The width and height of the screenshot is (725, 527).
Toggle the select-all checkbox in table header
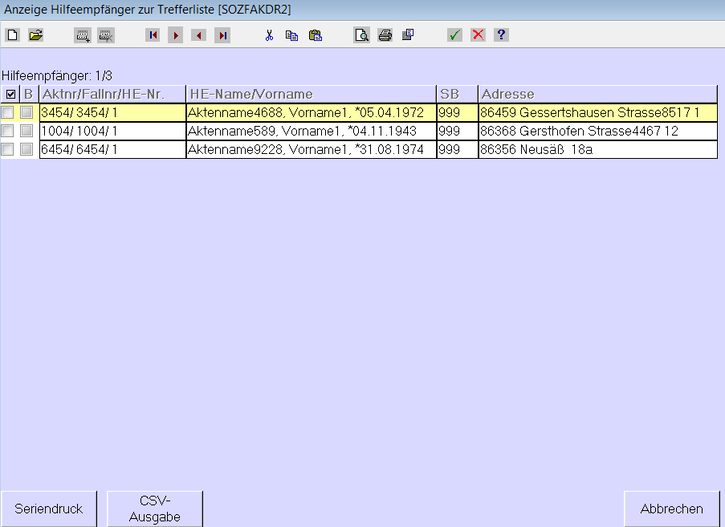click(10, 95)
